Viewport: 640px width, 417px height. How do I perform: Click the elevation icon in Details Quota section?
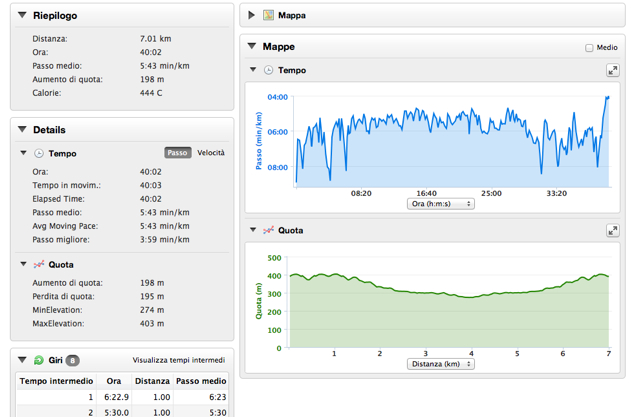coord(39,264)
